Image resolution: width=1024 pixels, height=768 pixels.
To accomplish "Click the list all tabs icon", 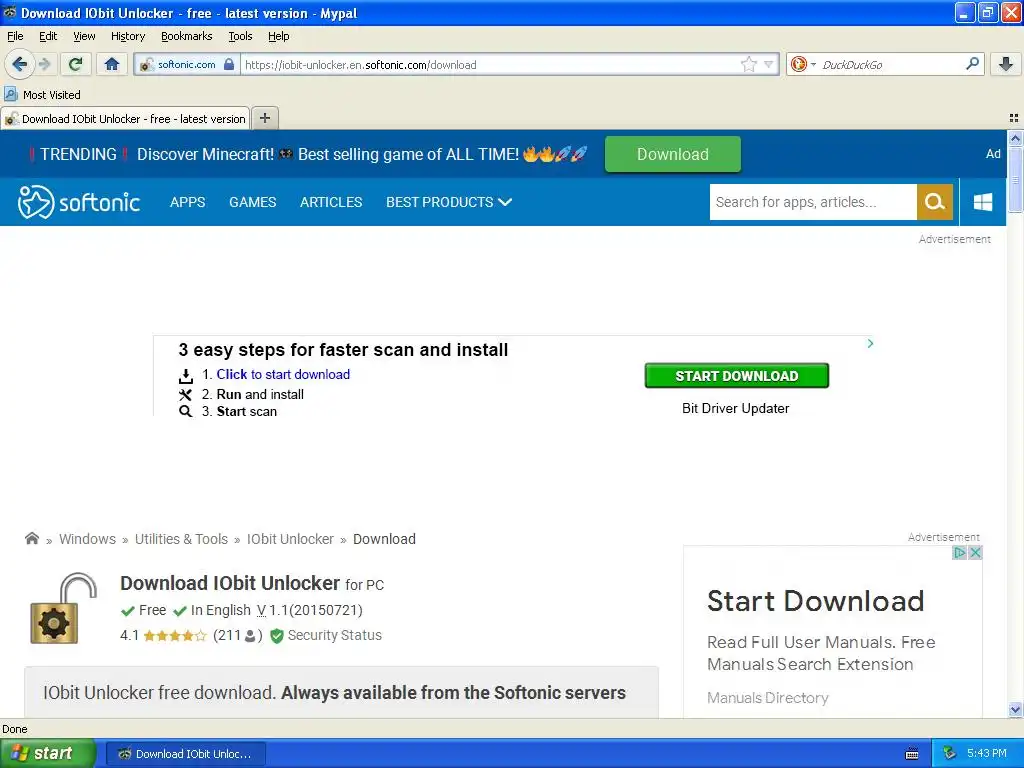I will [1014, 118].
